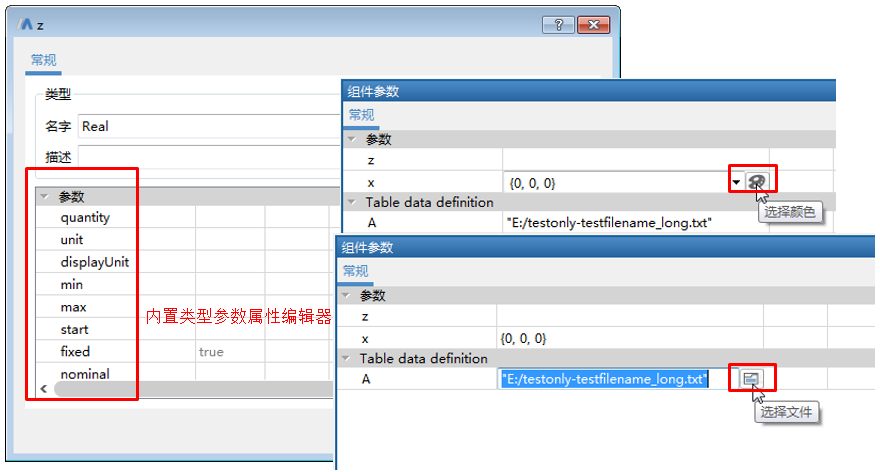This screenshot has height=472, width=880.
Task: Click the true value in fixed row
Action: pyautogui.click(x=210, y=352)
